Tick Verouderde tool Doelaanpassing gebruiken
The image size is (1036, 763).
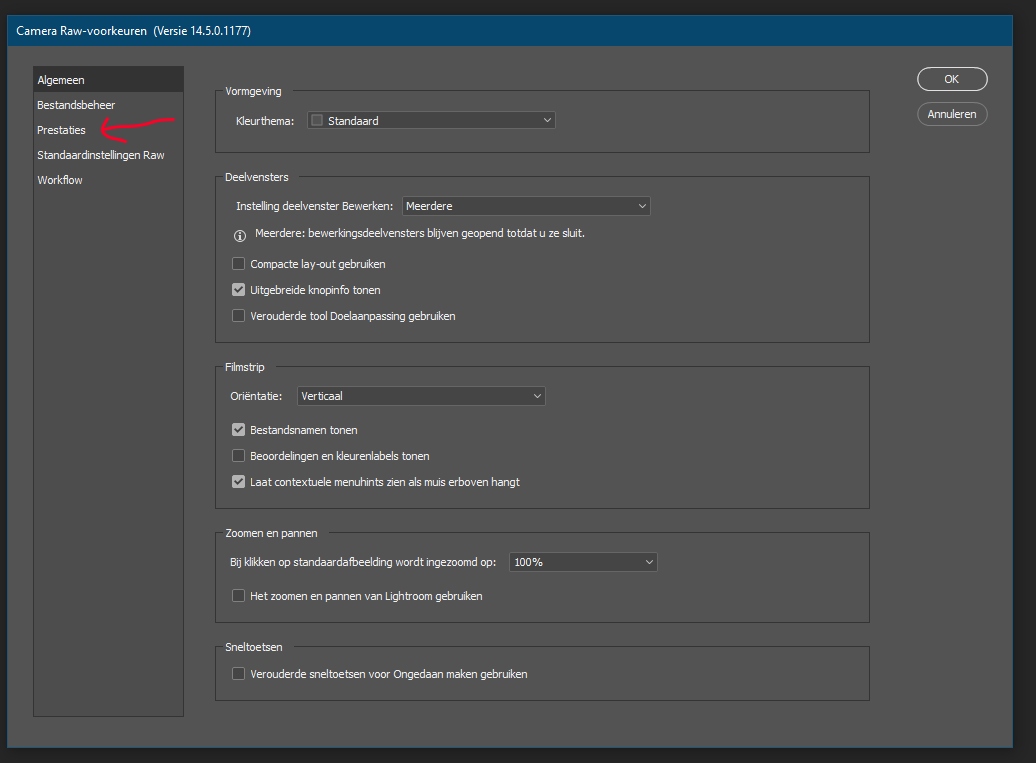(239, 316)
